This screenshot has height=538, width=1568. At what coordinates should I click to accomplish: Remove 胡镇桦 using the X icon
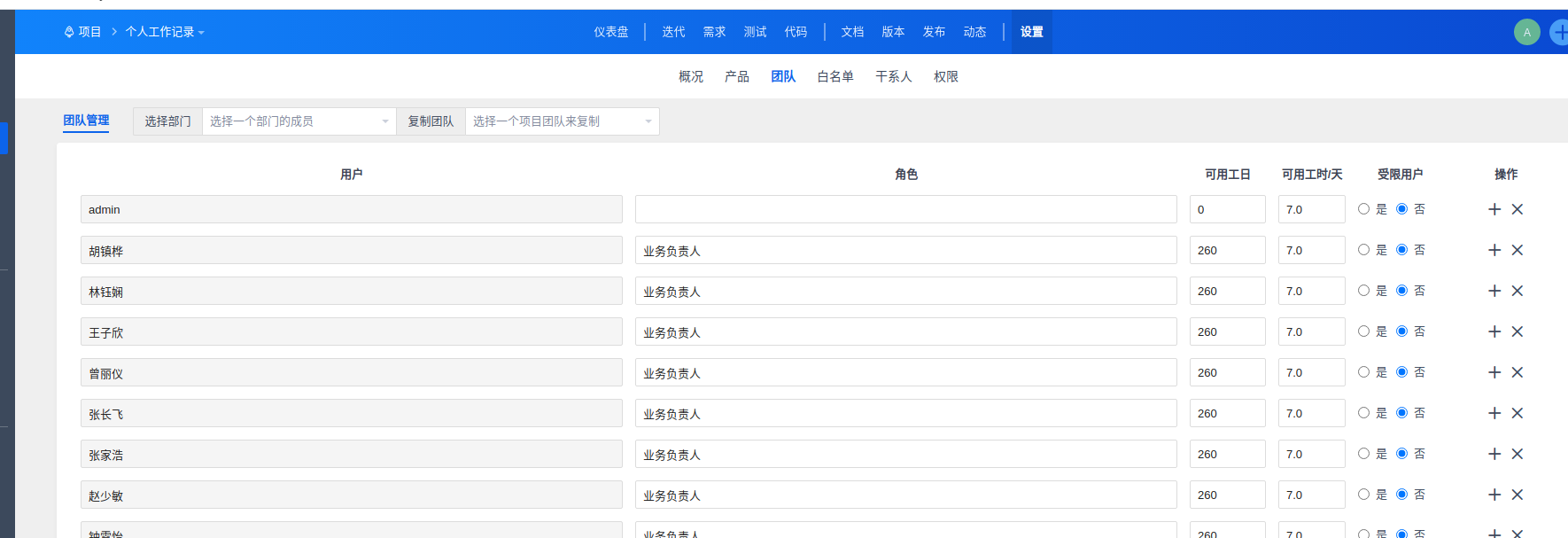[x=1518, y=250]
